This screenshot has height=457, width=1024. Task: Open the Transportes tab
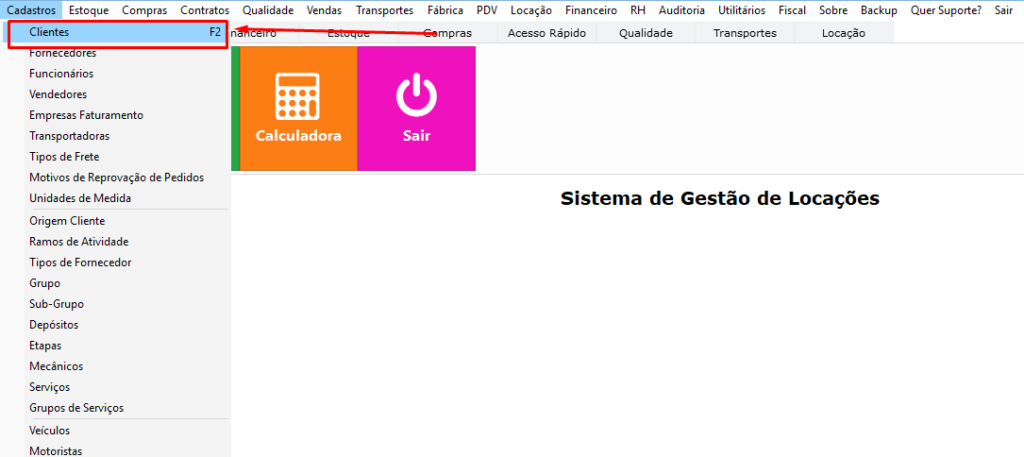click(744, 33)
